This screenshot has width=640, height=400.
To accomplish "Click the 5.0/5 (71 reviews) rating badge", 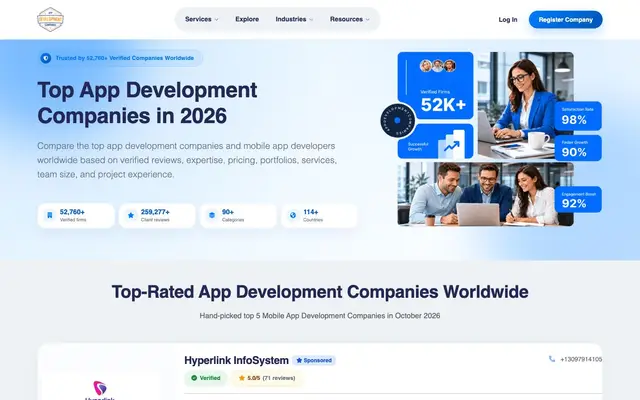I will coord(267,378).
